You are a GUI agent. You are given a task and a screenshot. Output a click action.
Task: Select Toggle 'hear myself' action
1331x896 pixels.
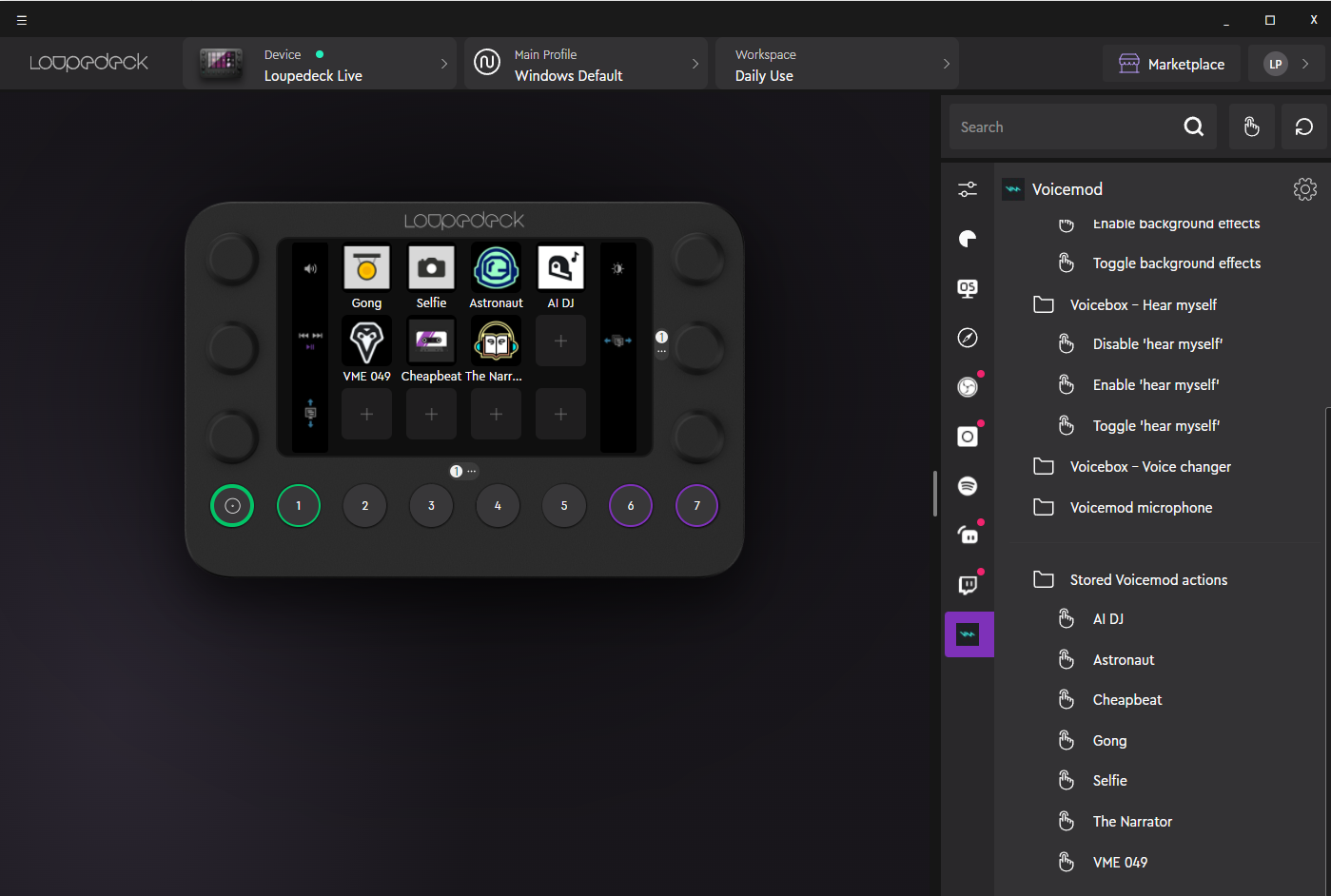(x=1156, y=426)
